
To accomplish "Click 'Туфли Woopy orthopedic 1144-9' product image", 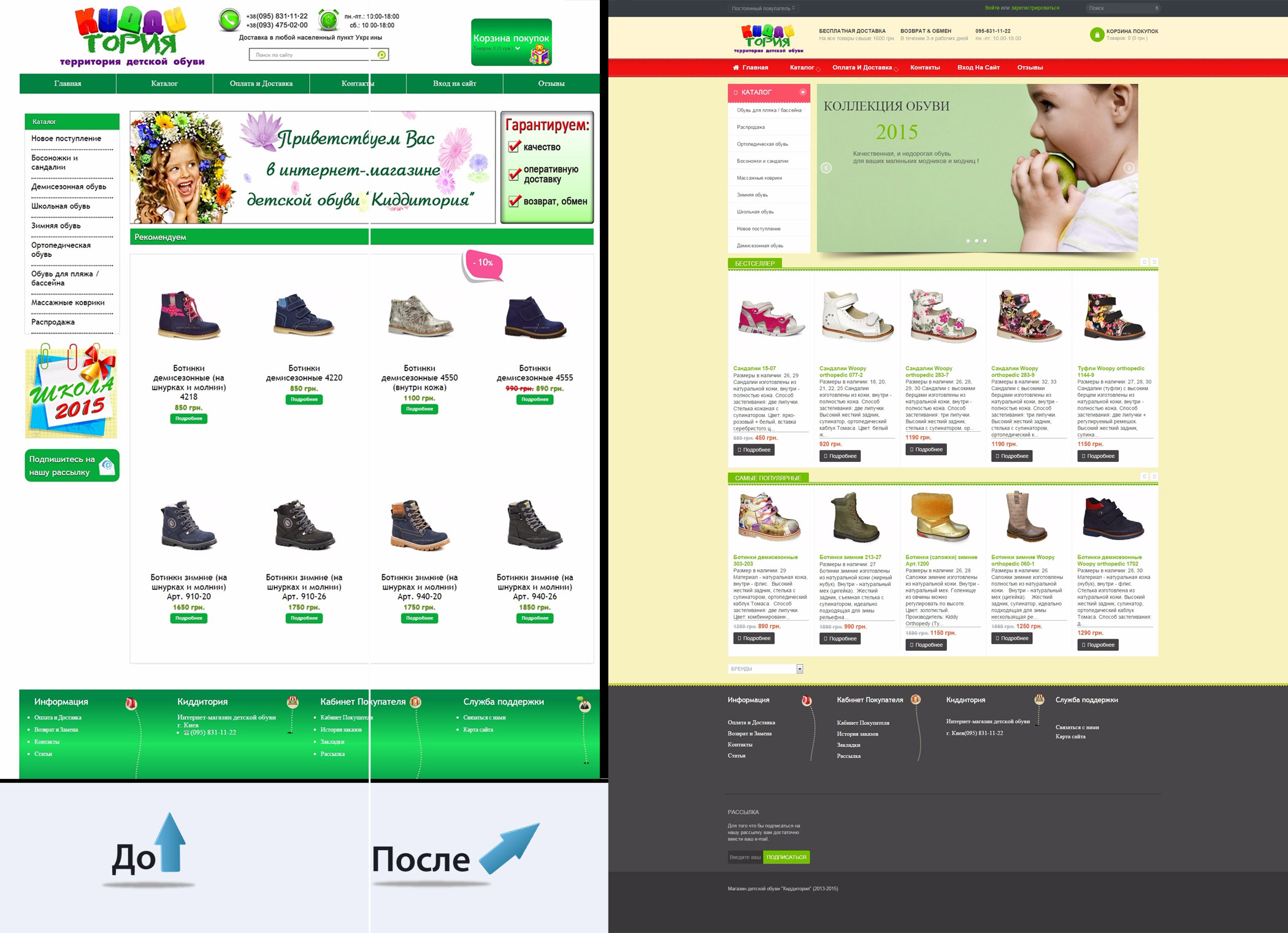I will point(1114,316).
